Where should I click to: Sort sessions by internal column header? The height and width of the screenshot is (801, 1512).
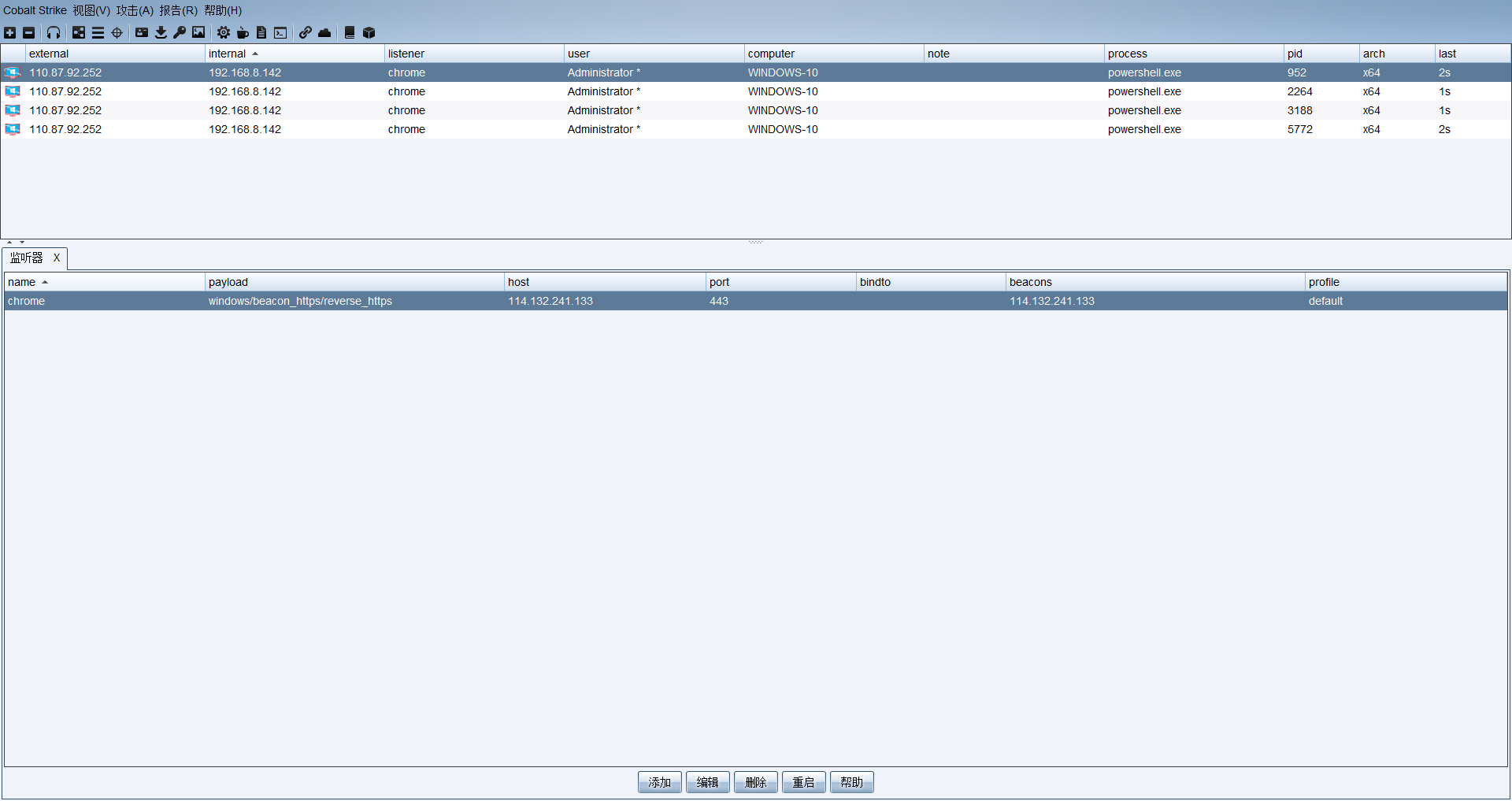[x=295, y=54]
